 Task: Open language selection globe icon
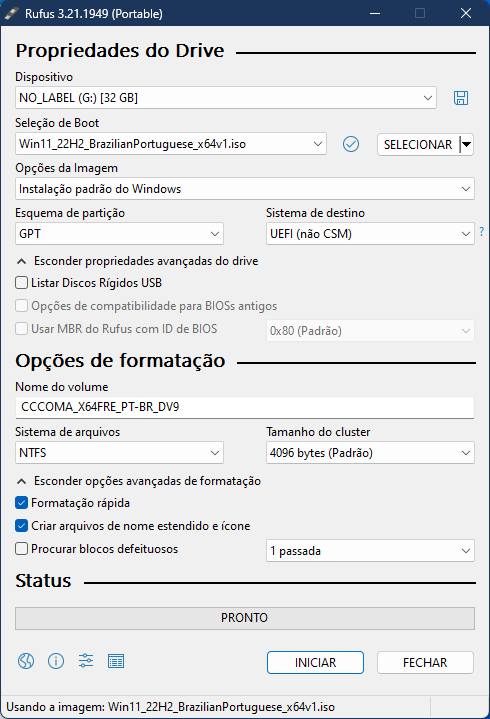click(26, 661)
